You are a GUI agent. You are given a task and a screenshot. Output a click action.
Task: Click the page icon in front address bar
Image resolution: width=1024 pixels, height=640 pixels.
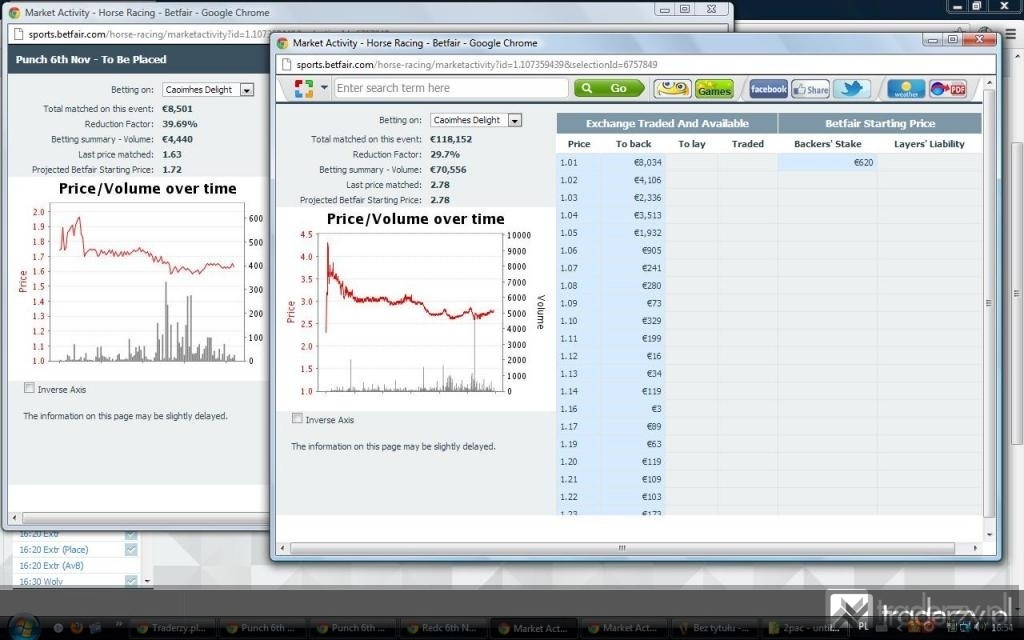[x=286, y=65]
